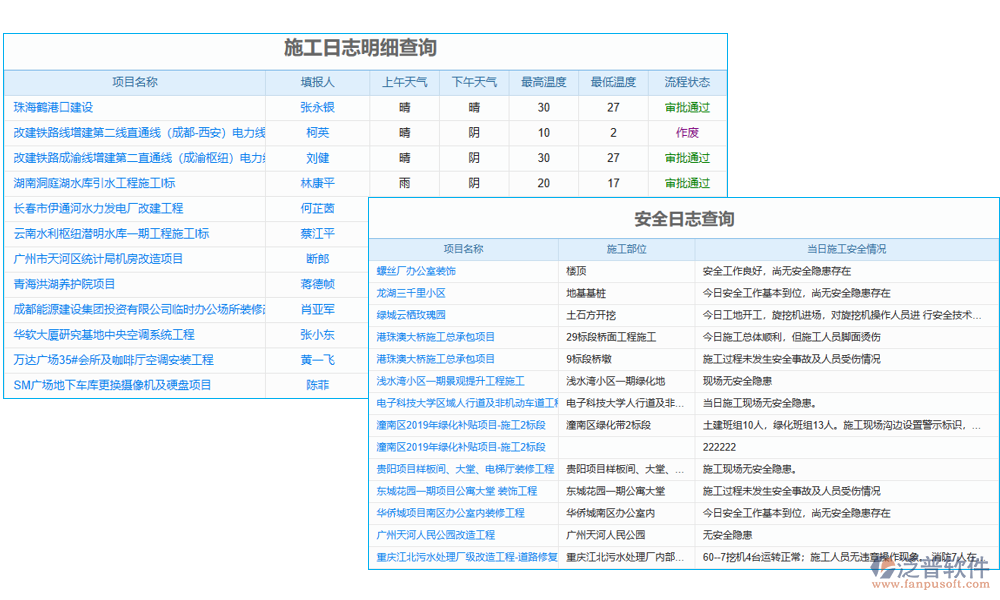Open the 湖南洞庭湖水库引水工程施工1标 link
Image resolution: width=1000 pixels, height=600 pixels.
click(115, 181)
